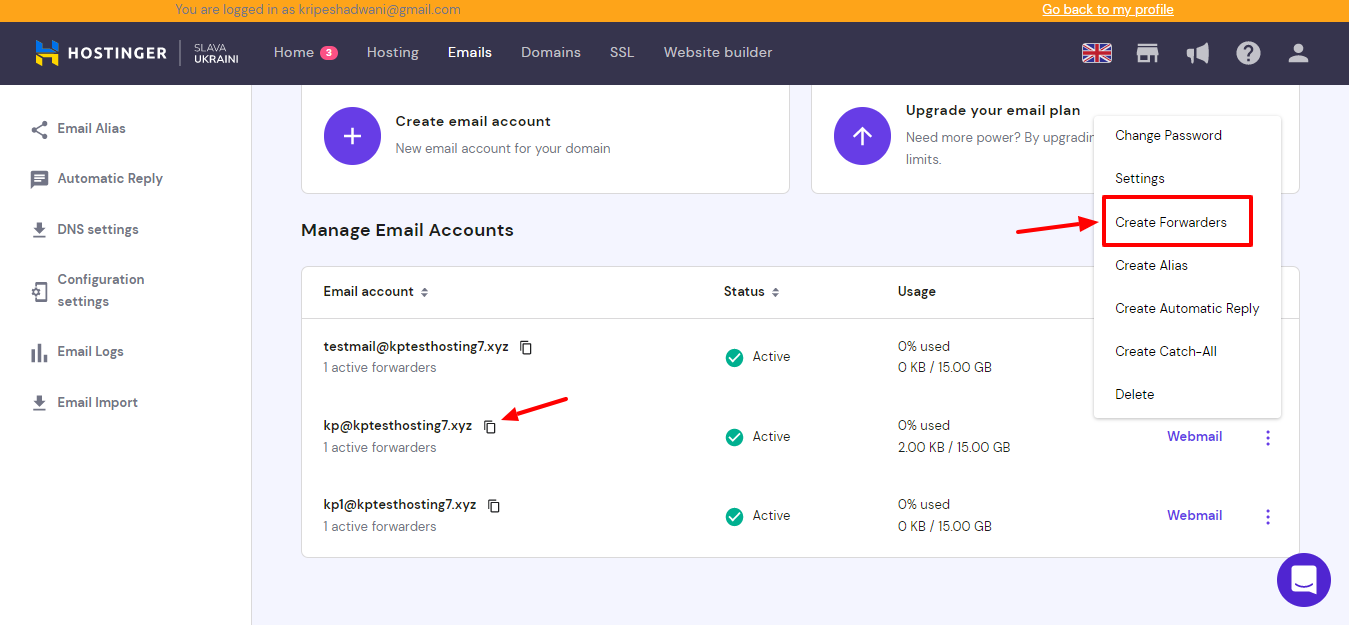Copy the kp@kptesthosting7.xyz email address
Viewport: 1349px width, 625px height.
(x=490, y=427)
